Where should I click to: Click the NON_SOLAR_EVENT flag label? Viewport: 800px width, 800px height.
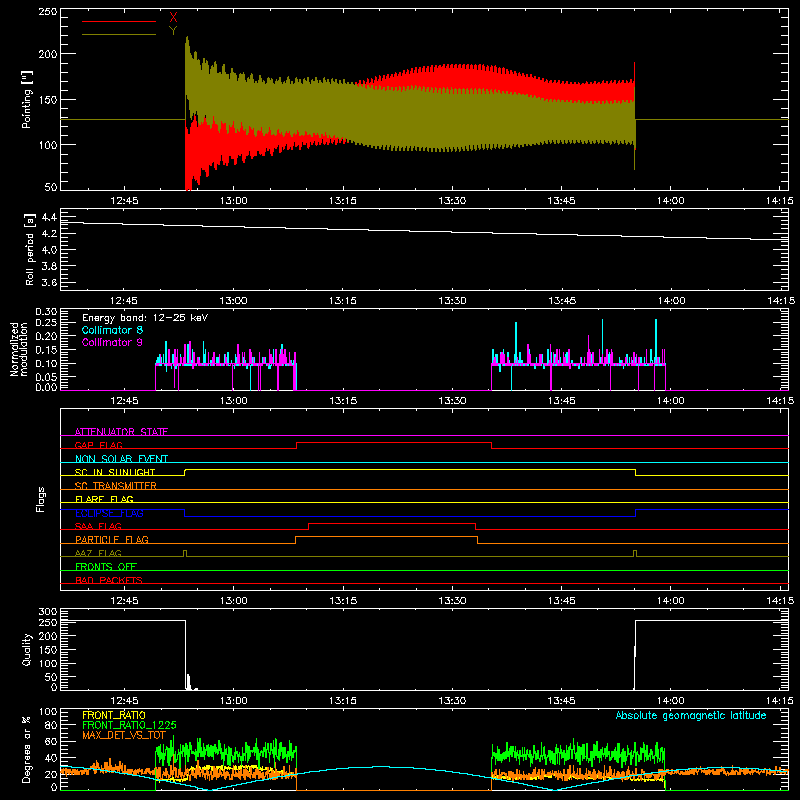(121, 459)
